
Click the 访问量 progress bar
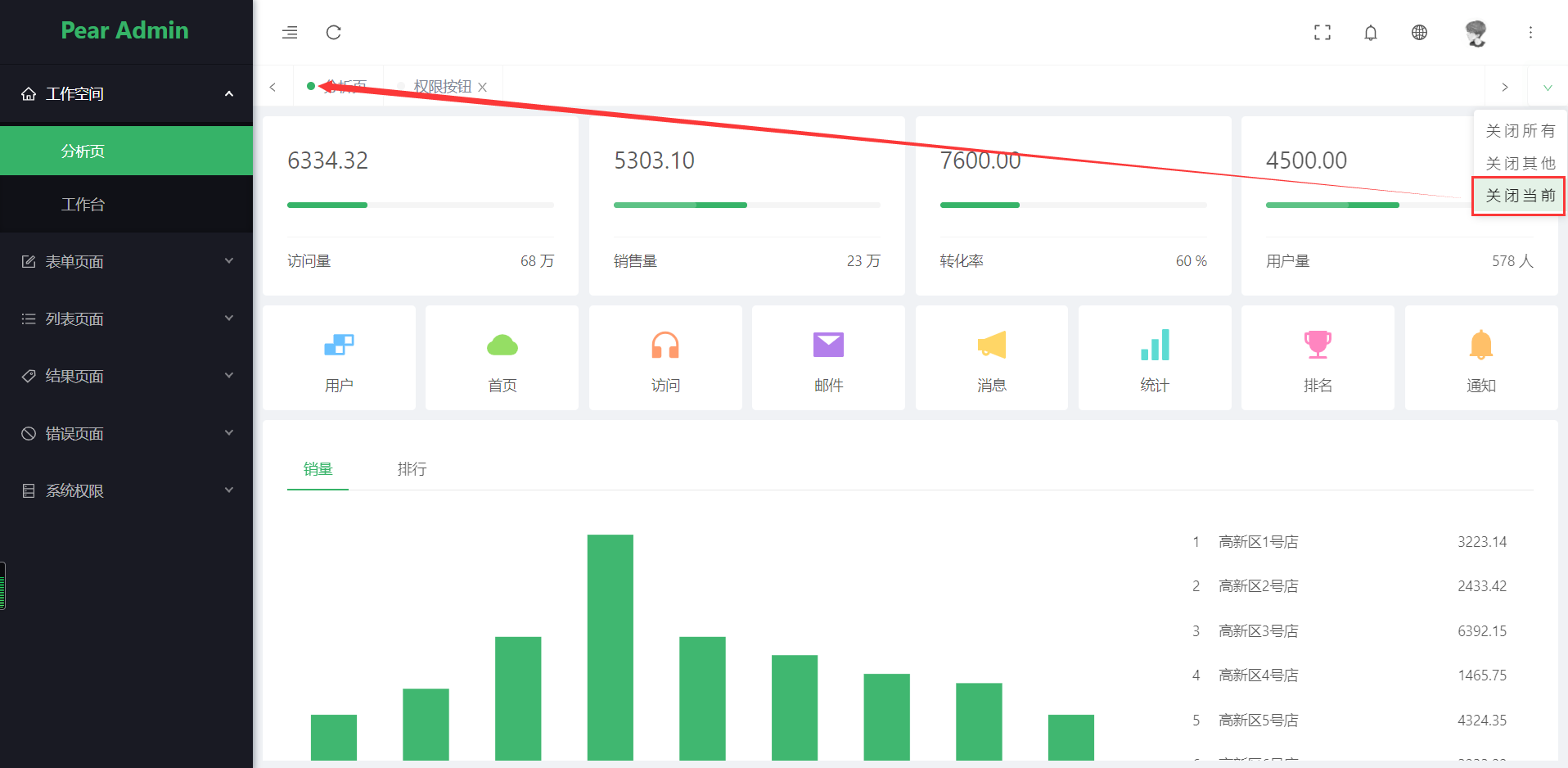(x=421, y=205)
